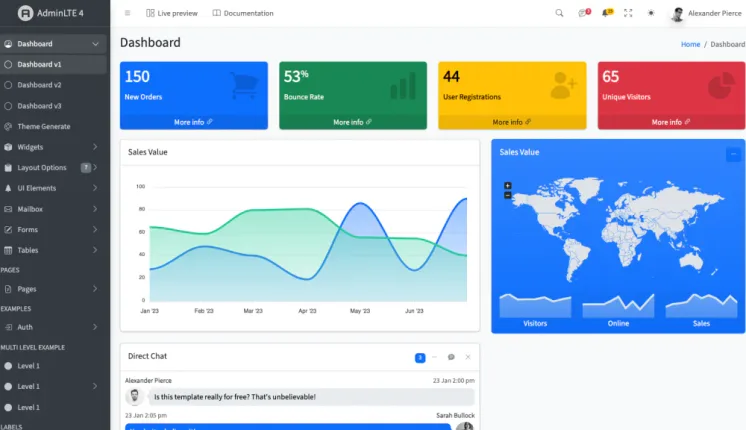Click the Widgets box icon

[8, 147]
